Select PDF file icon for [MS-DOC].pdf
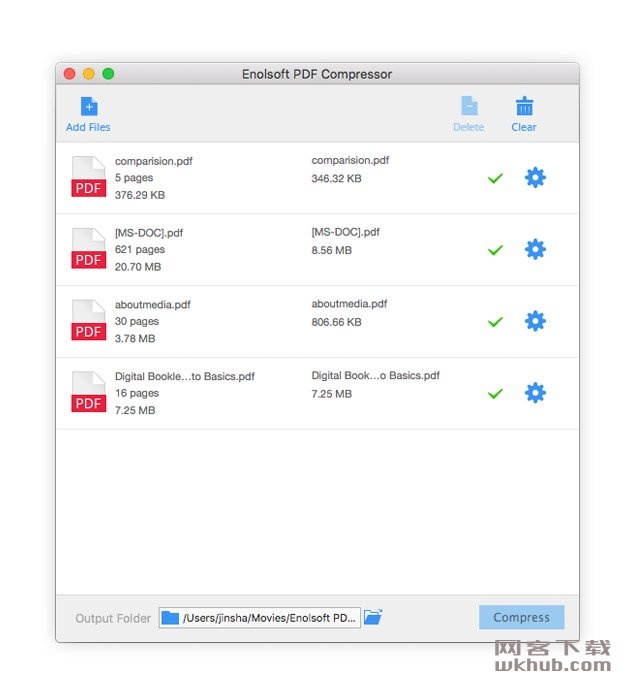The width and height of the screenshot is (636, 691). pyautogui.click(x=89, y=249)
